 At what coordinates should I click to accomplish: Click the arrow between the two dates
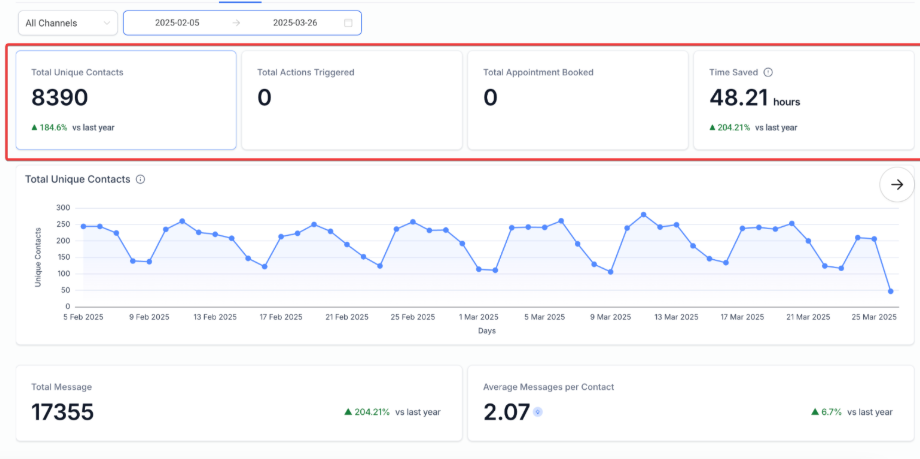coord(236,23)
